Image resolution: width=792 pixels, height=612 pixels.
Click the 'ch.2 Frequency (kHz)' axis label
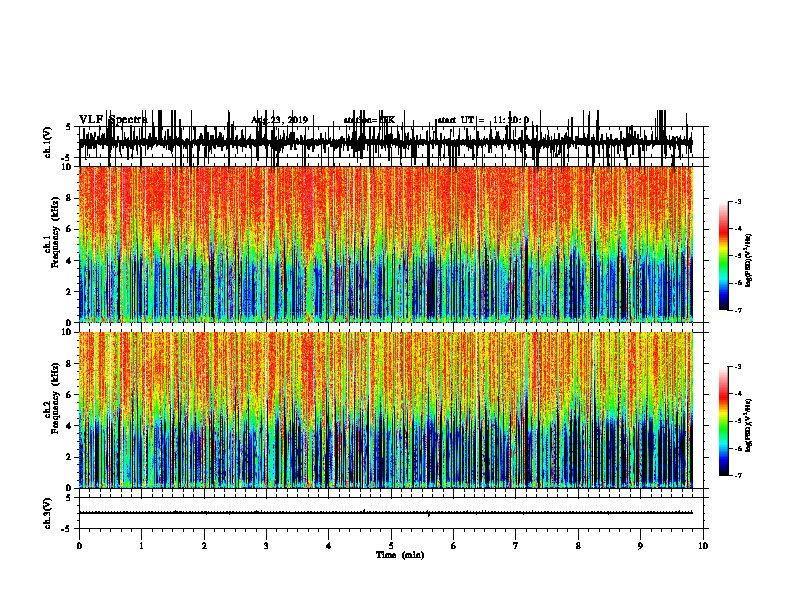point(52,398)
